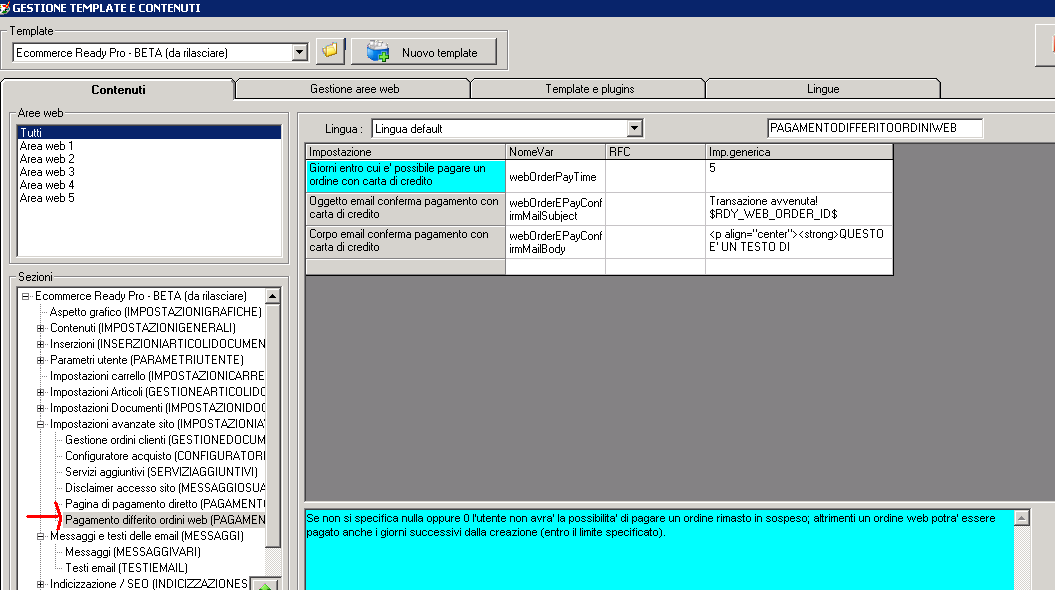
Task: Select Impostazioni carrello tree item
Action: (157, 376)
